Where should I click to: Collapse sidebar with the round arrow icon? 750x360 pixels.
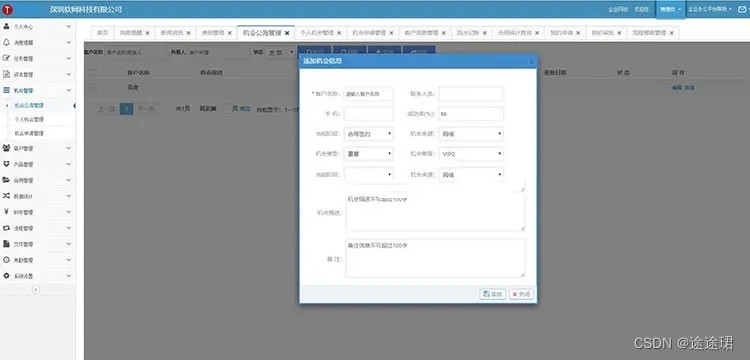click(x=35, y=289)
